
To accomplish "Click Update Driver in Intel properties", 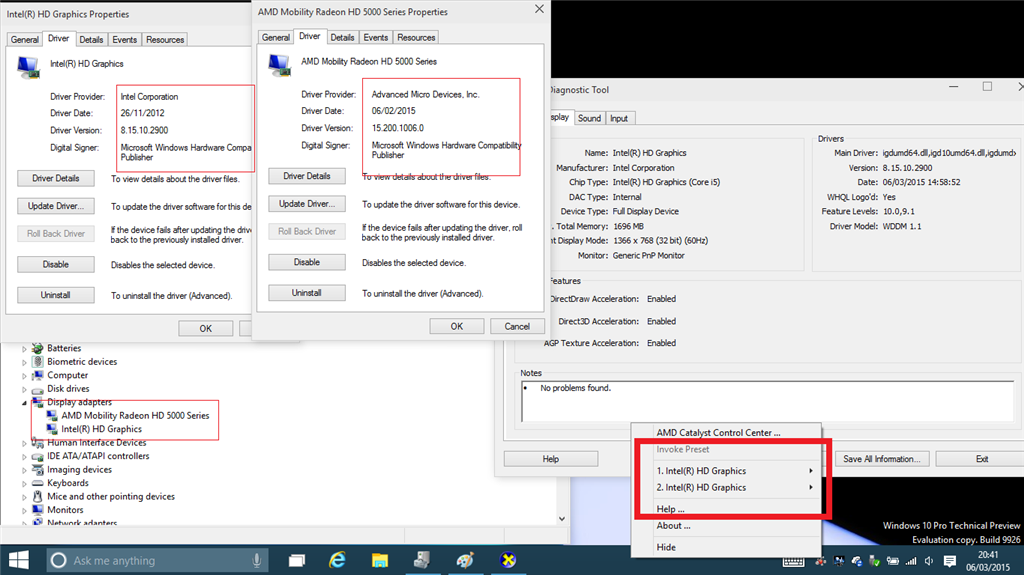I will (56, 206).
